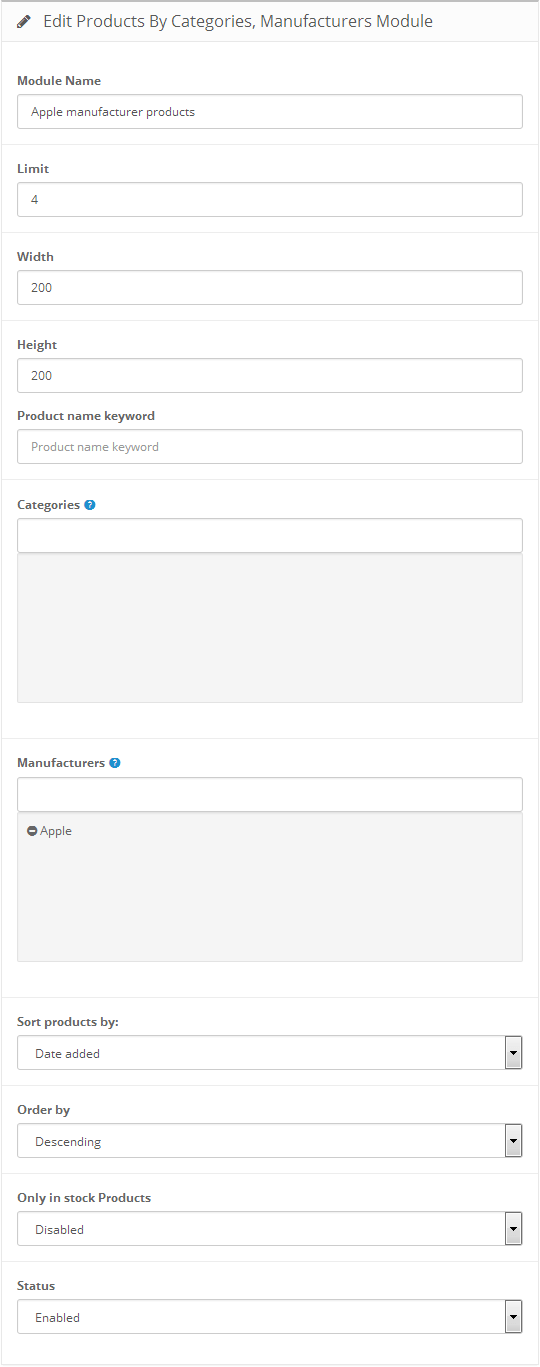This screenshot has width=540, height=1367.
Task: Click the Height input field
Action: click(x=270, y=376)
